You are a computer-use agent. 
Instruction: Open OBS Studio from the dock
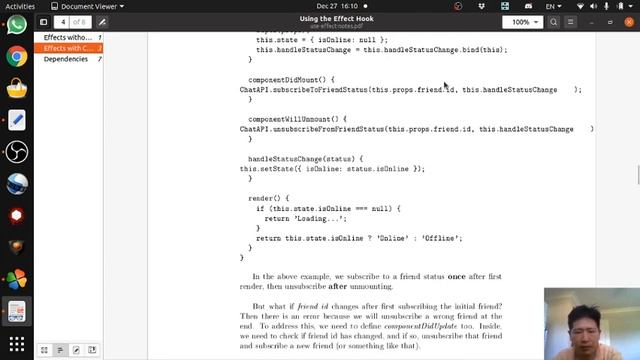coord(17,152)
